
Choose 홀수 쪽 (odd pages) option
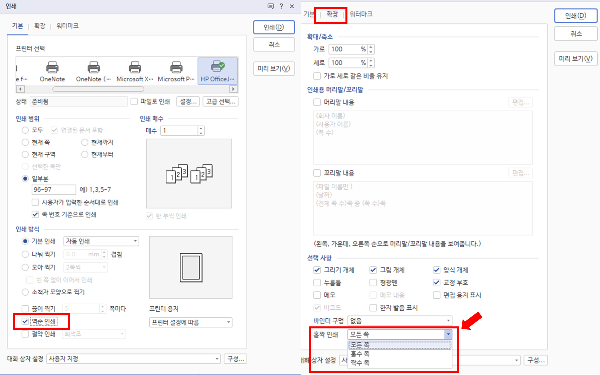click(400, 354)
